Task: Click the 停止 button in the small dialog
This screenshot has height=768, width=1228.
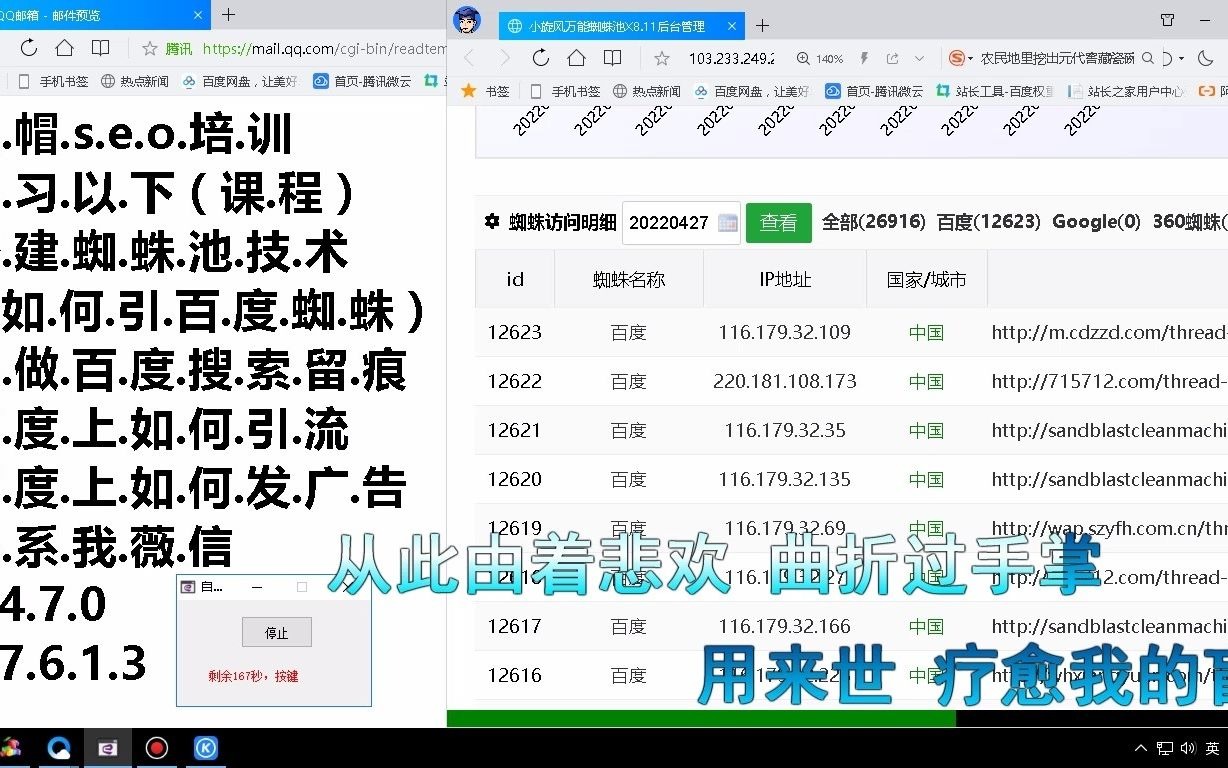Action: tap(277, 632)
